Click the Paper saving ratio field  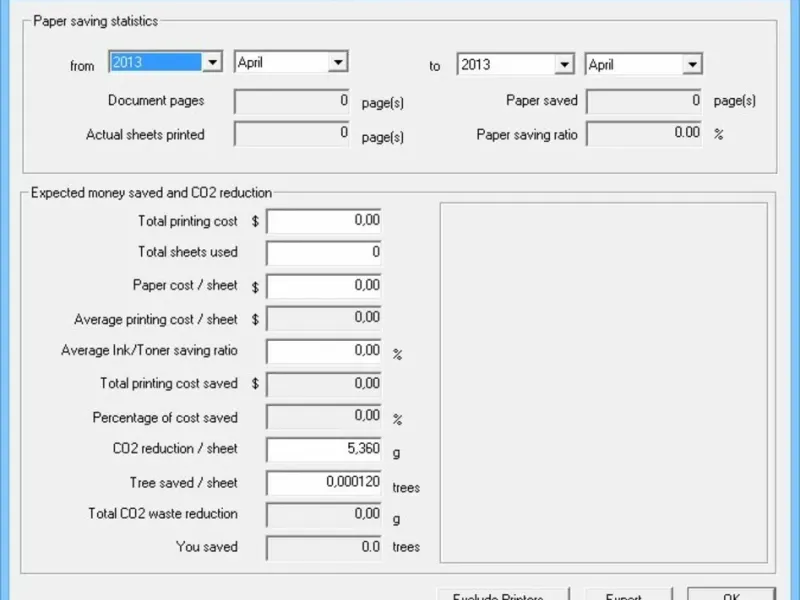(644, 134)
